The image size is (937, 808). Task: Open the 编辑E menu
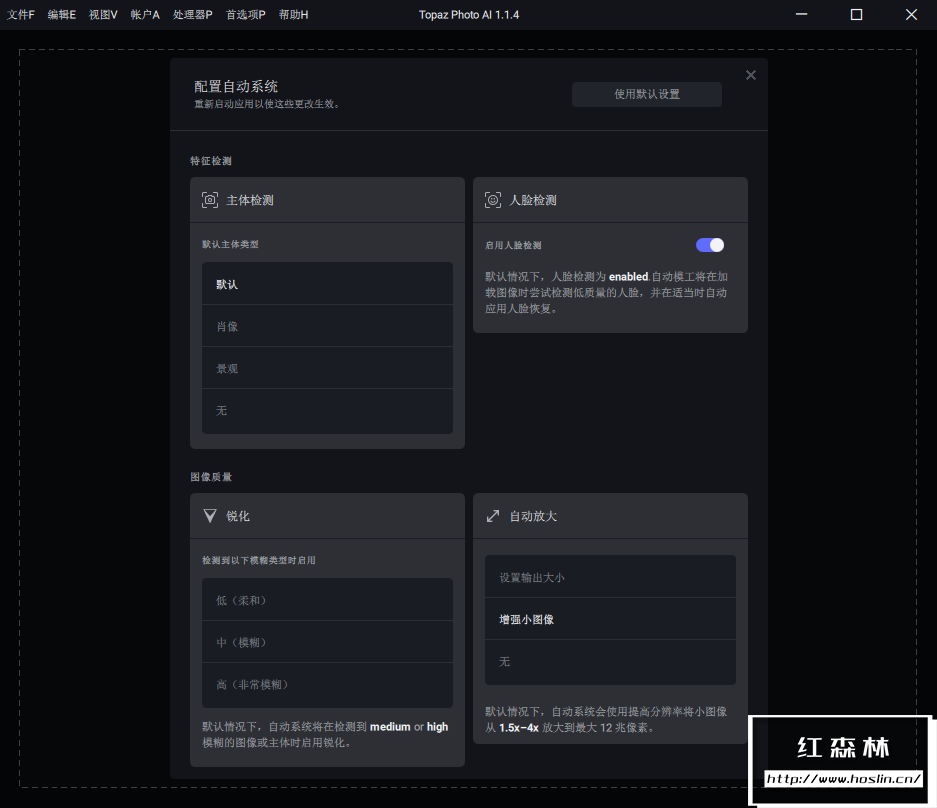click(x=62, y=14)
